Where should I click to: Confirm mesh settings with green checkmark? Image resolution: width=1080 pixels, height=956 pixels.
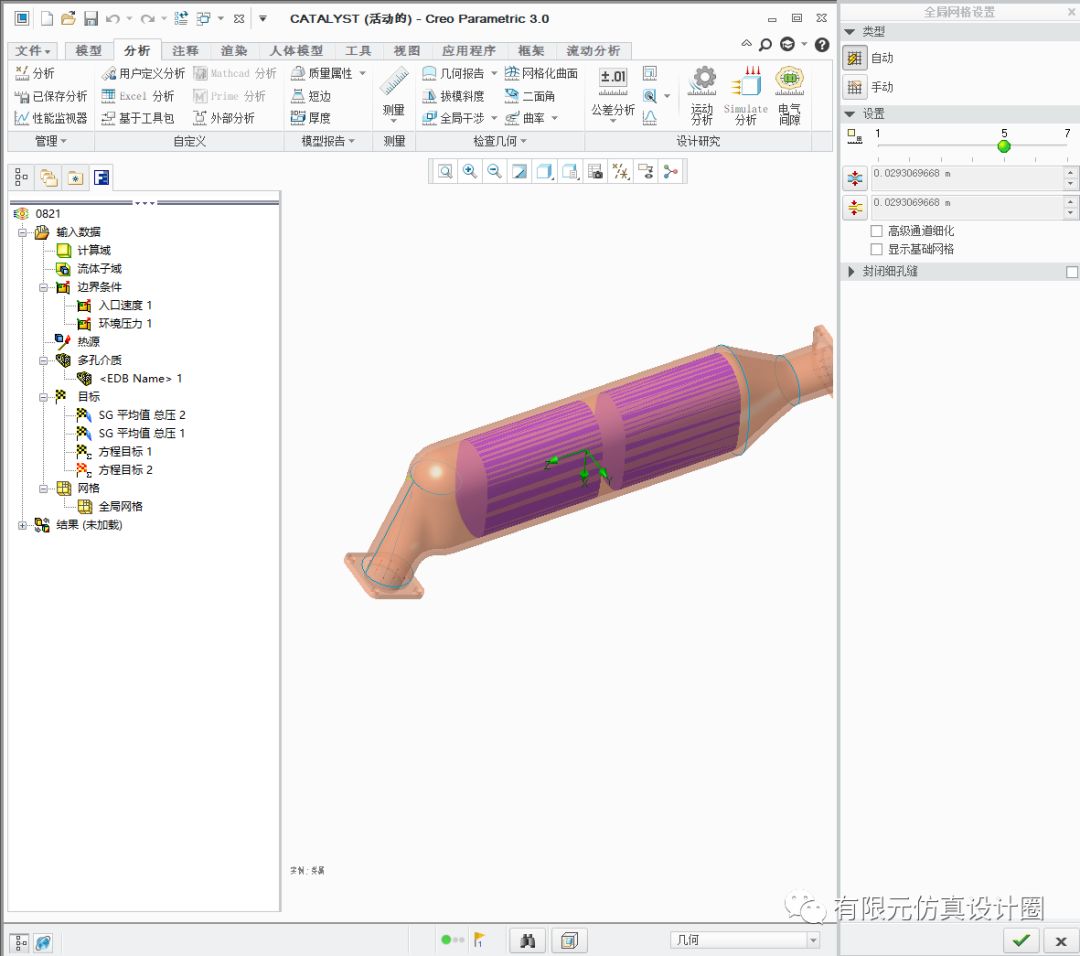[x=1020, y=940]
